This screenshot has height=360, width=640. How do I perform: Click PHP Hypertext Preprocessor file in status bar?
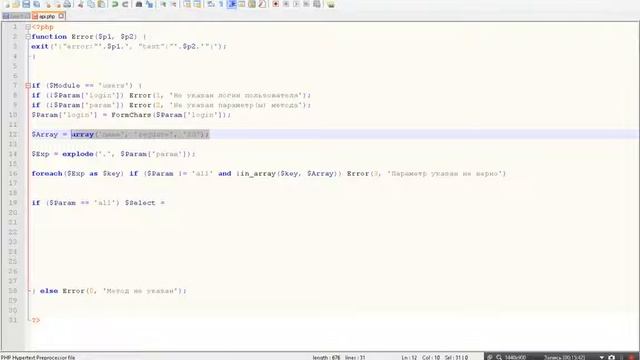[x=38, y=358]
